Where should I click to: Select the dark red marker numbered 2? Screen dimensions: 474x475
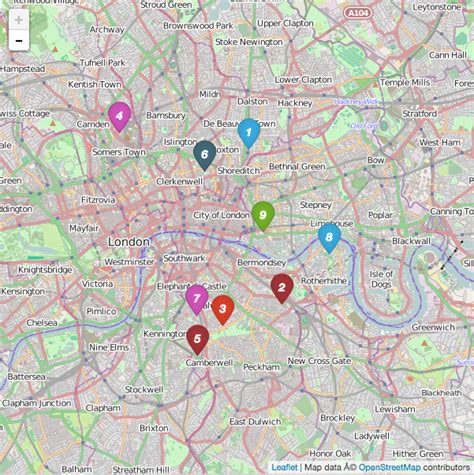tap(282, 288)
